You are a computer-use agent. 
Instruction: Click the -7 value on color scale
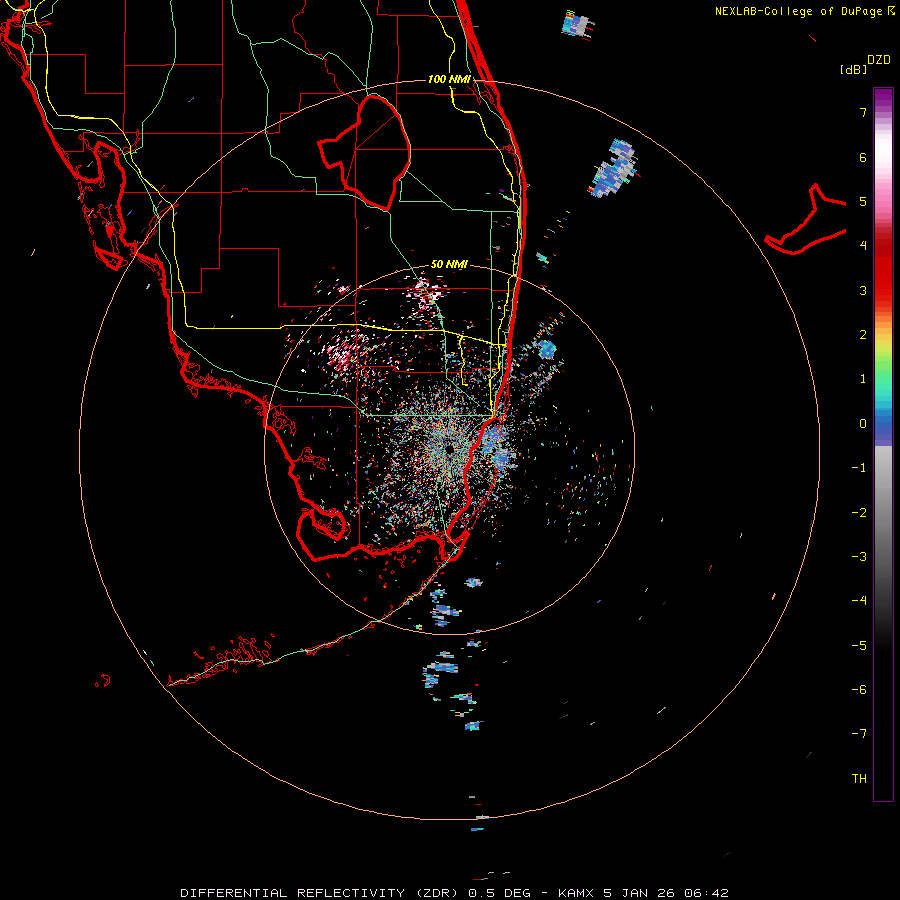[x=859, y=734]
